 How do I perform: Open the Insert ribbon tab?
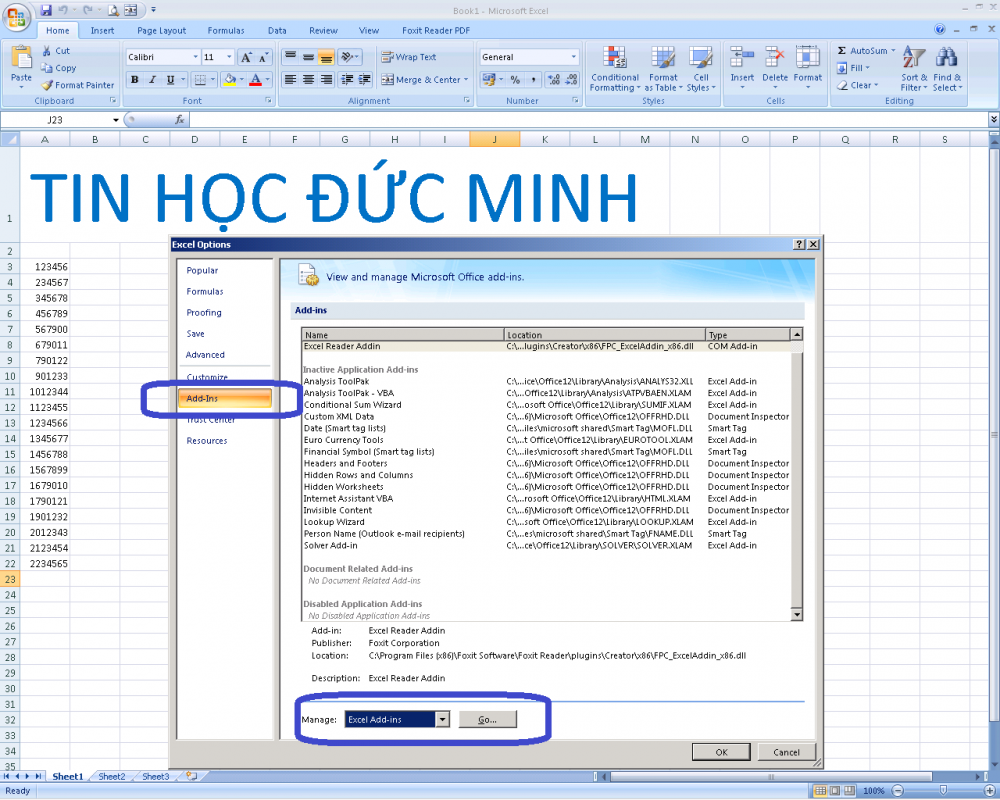click(102, 30)
